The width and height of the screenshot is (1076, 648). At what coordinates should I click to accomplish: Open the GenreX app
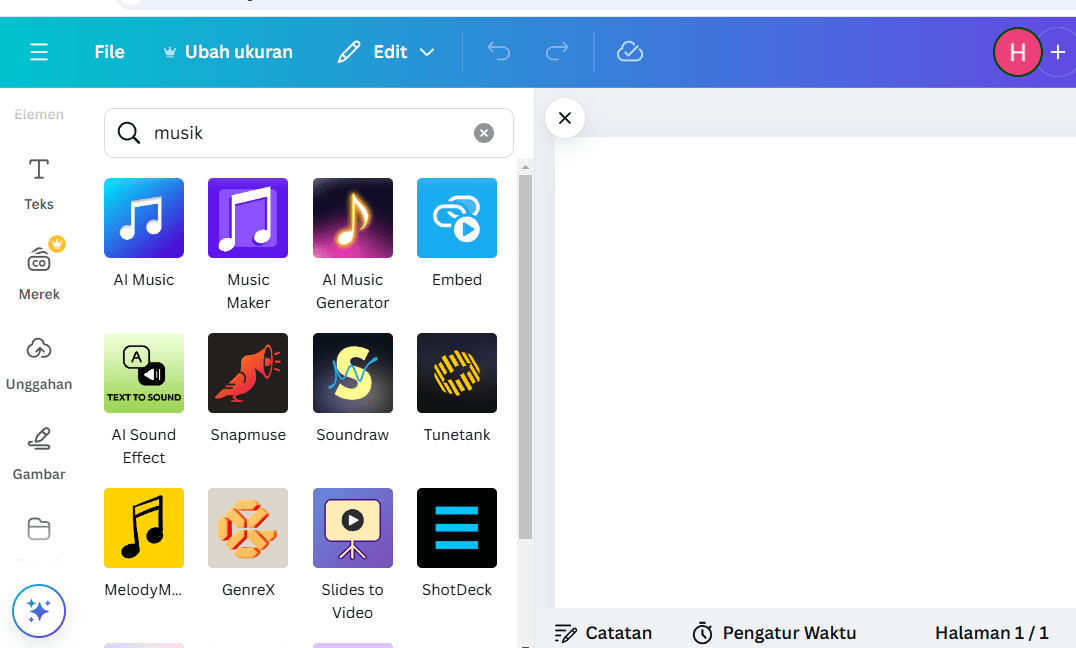[x=248, y=543]
